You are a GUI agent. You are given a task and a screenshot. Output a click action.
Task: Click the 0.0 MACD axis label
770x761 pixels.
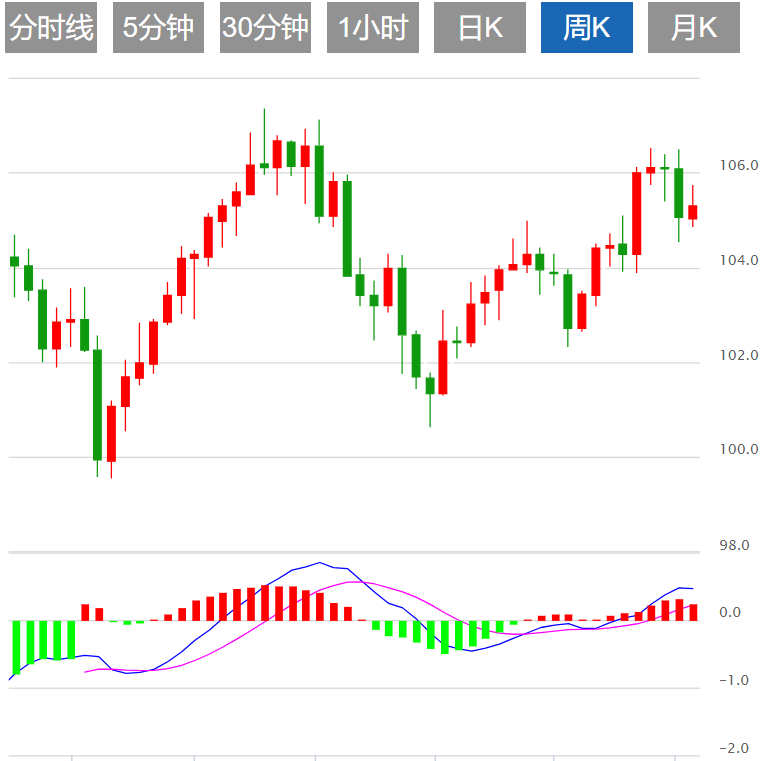point(730,613)
